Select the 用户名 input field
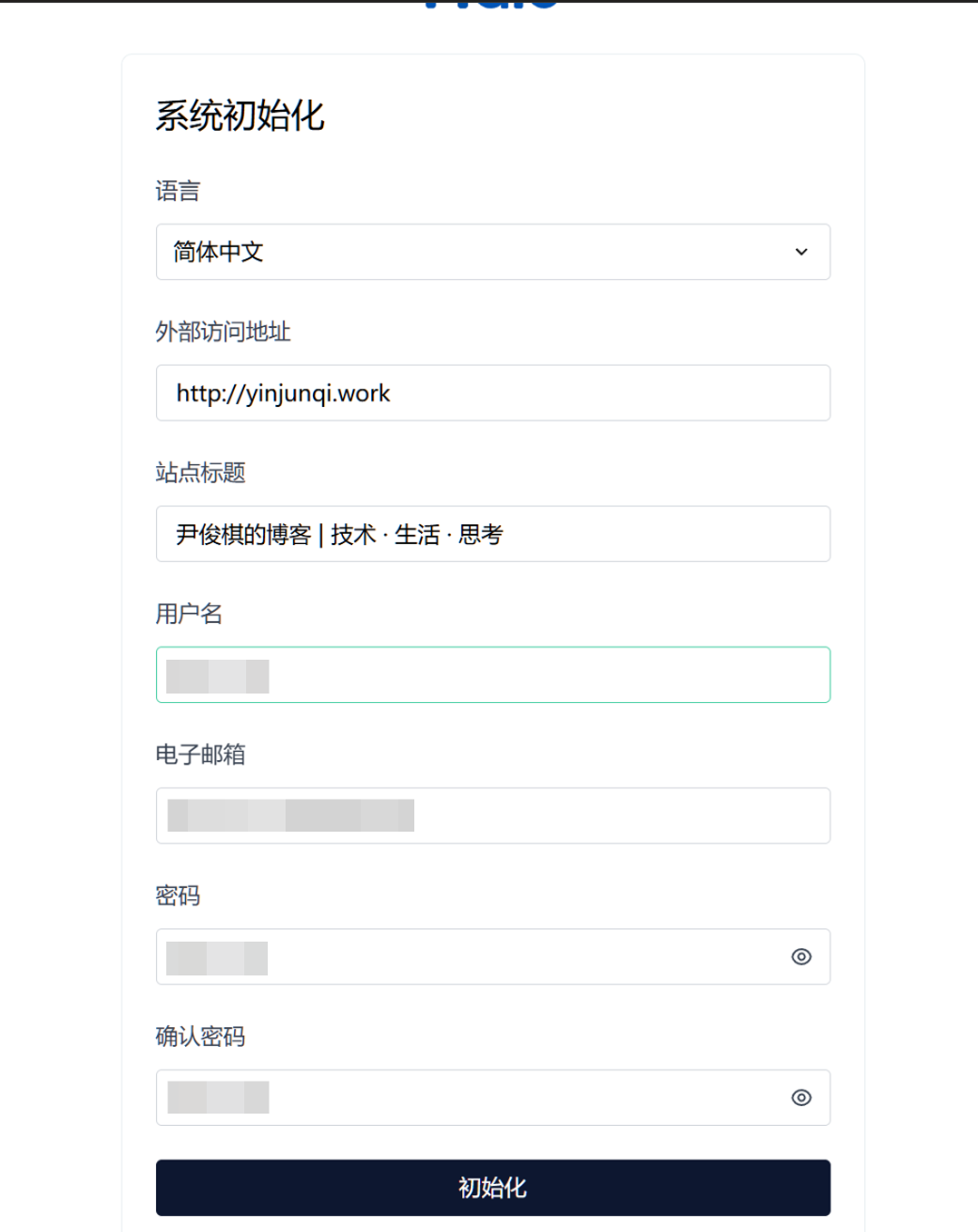978x1232 pixels. (x=493, y=675)
